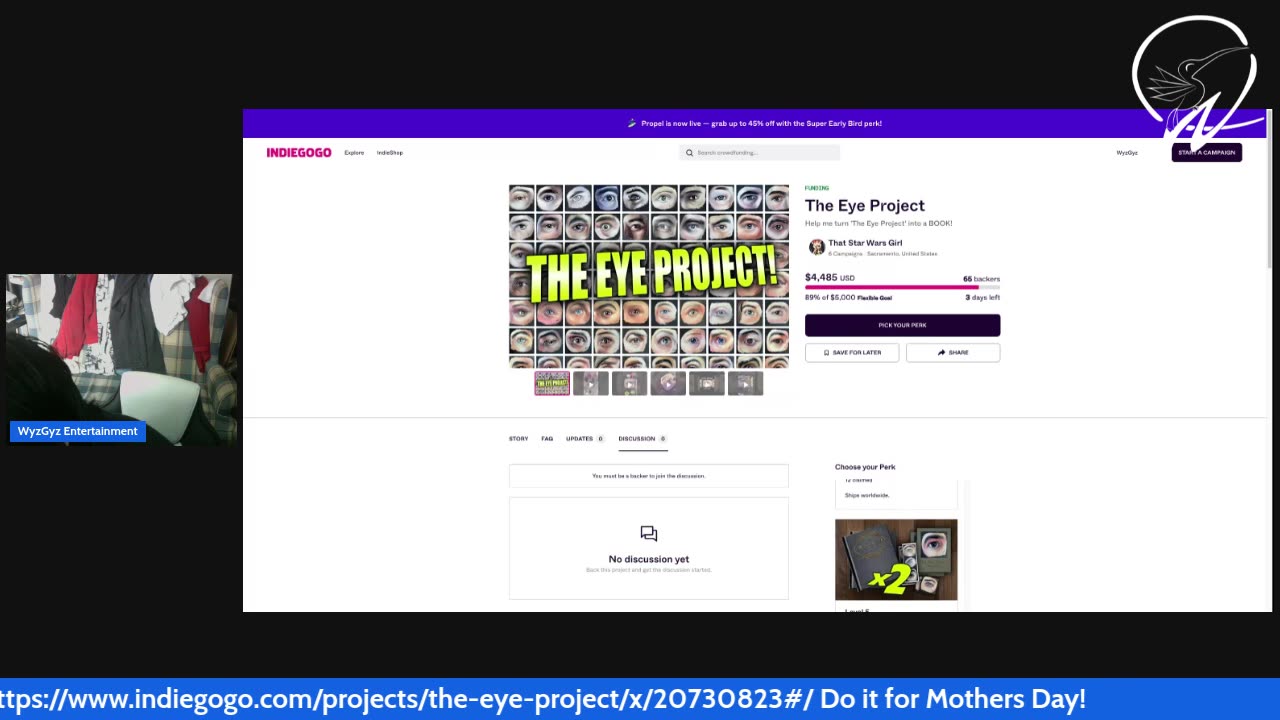The height and width of the screenshot is (720, 1280).
Task: Click the FUNDING status label
Action: point(817,188)
